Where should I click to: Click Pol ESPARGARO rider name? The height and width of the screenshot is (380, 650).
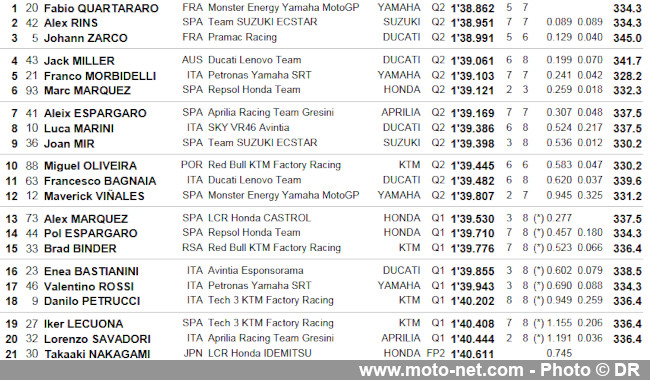click(90, 234)
